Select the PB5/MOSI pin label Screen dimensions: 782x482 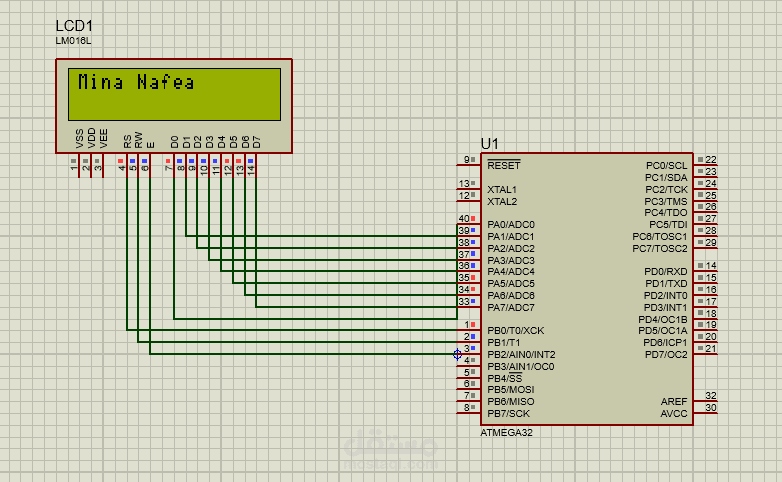(x=511, y=389)
